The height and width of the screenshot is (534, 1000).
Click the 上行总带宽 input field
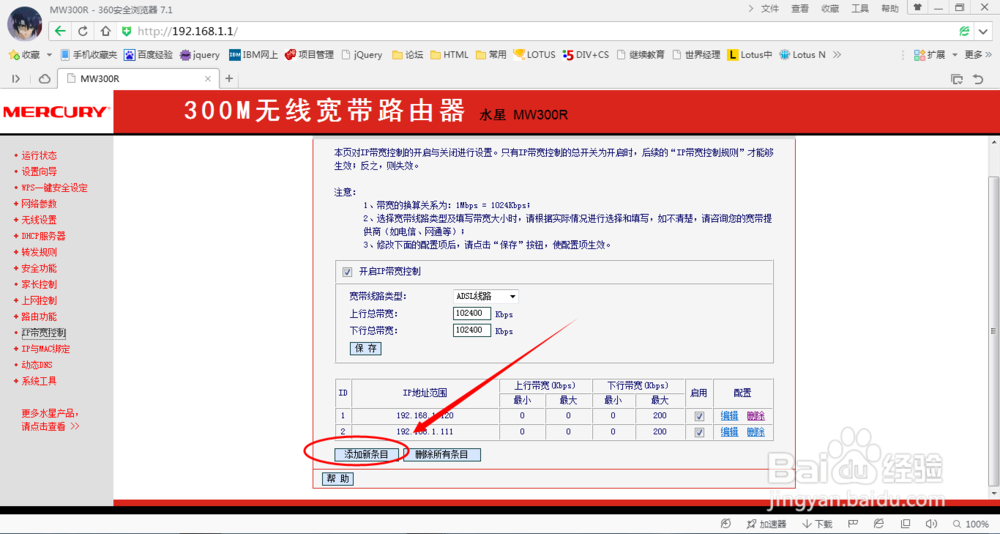click(472, 313)
